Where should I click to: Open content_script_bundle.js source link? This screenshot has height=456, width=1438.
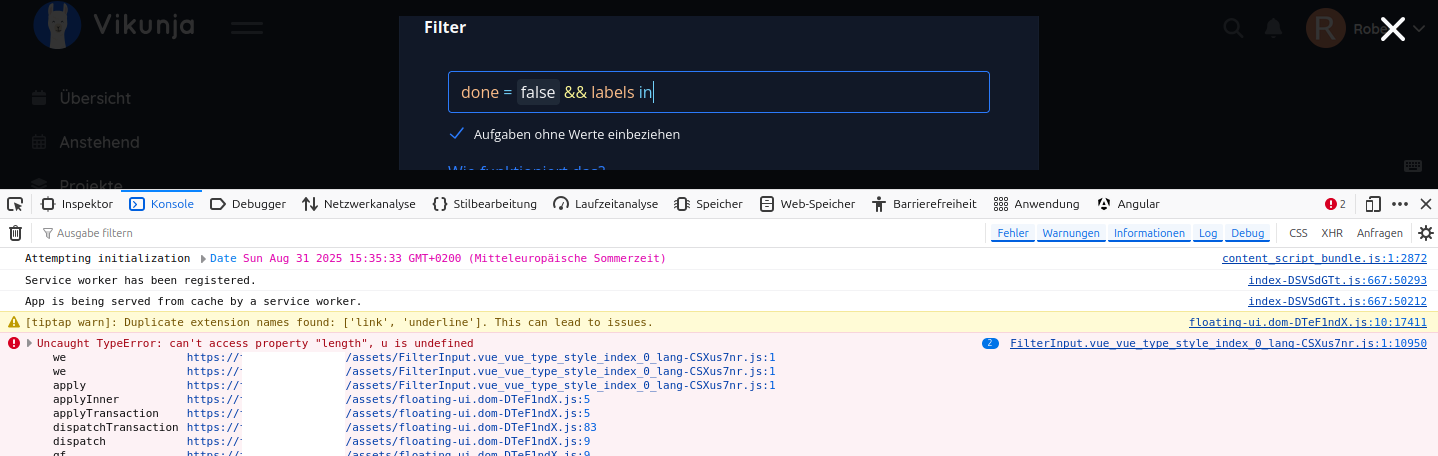(1324, 259)
